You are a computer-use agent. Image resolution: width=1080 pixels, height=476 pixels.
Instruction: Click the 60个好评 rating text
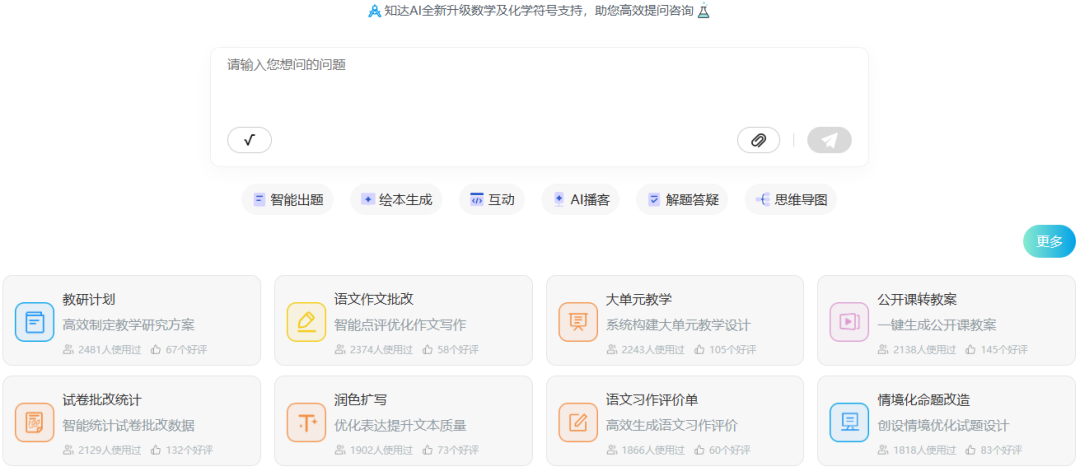coord(729,450)
